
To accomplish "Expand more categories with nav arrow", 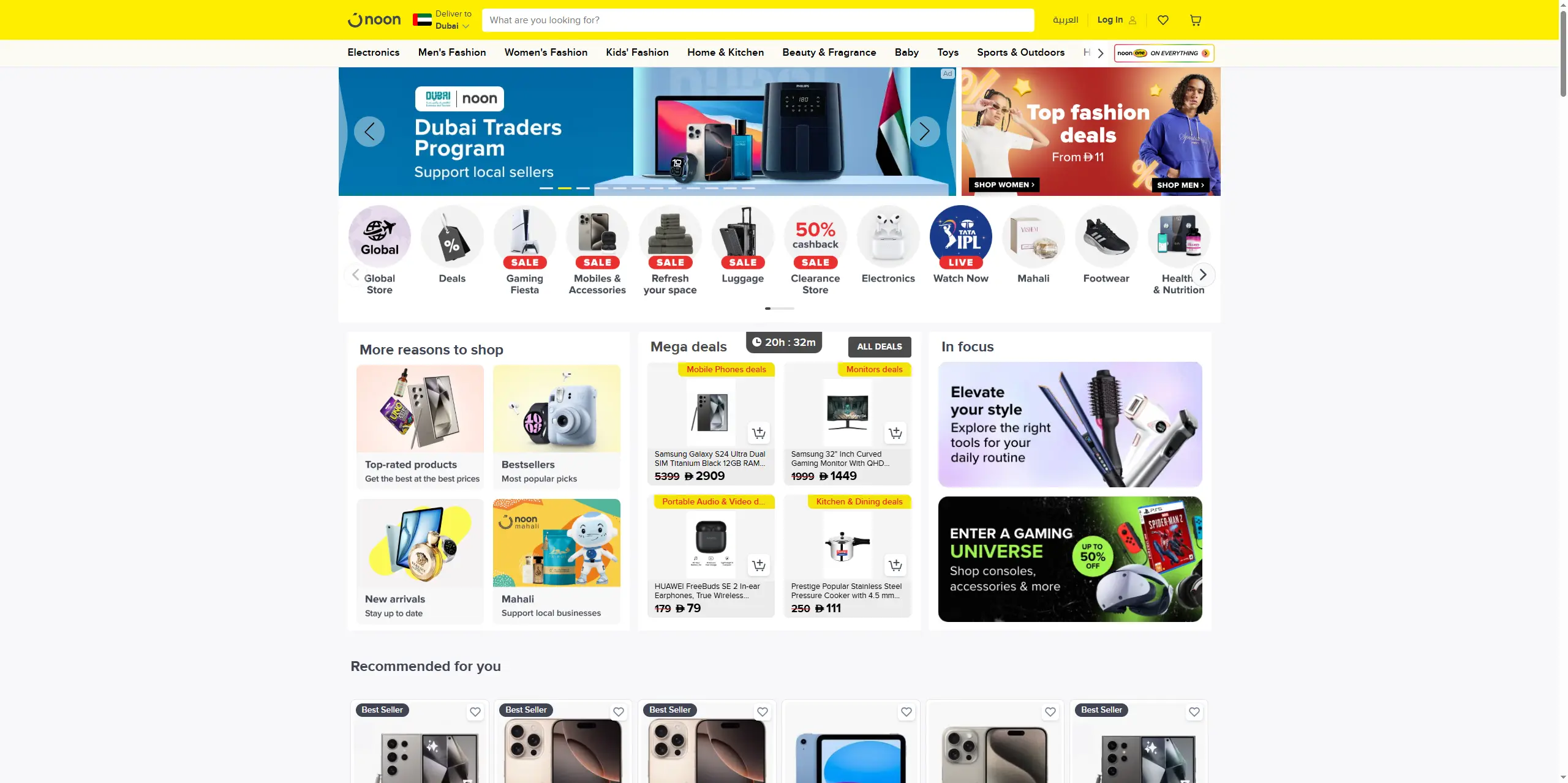I will pos(1101,53).
